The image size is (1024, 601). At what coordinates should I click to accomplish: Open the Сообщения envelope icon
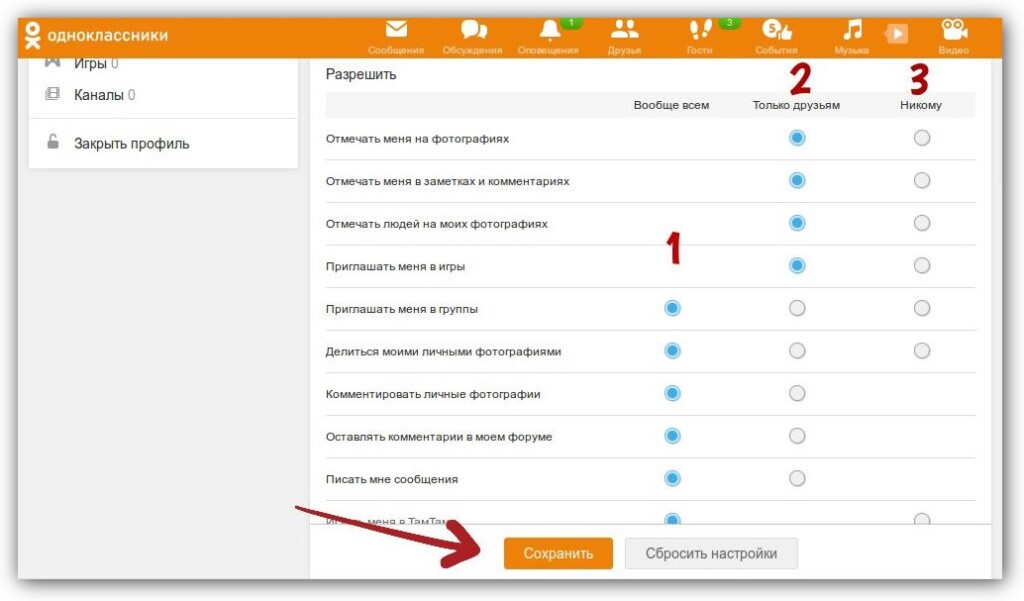396,30
